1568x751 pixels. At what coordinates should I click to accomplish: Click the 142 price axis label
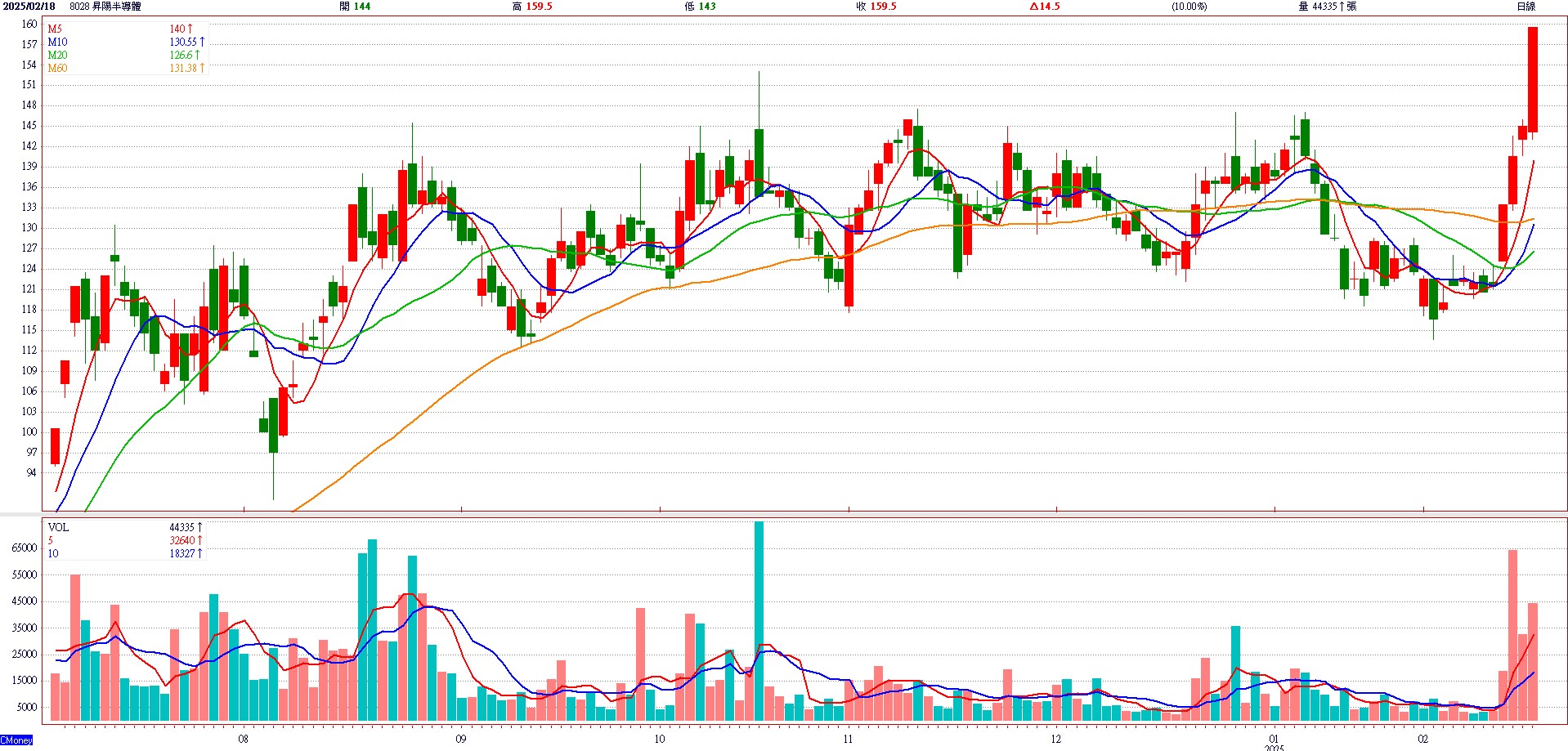tap(29, 145)
